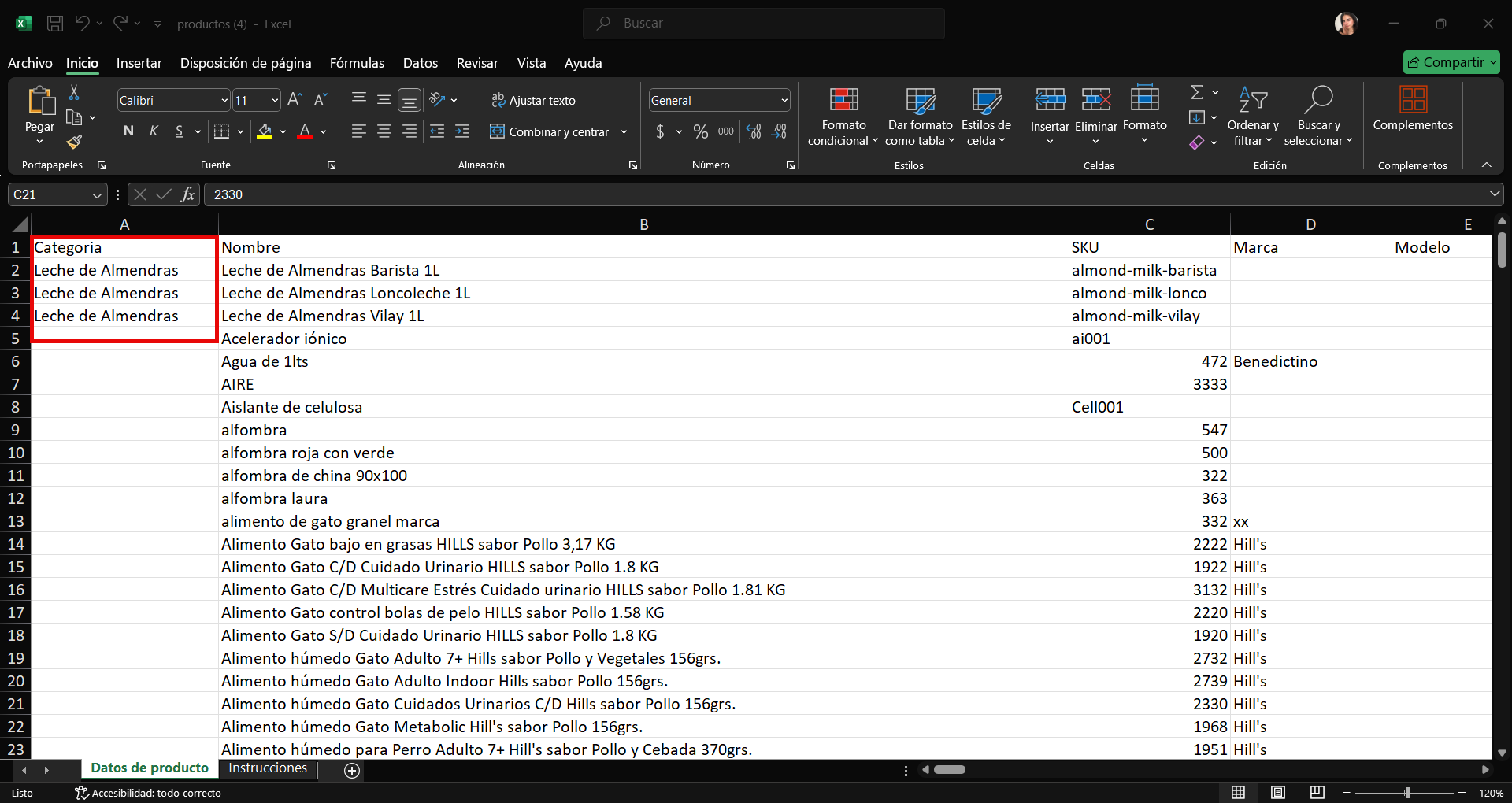The width and height of the screenshot is (1512, 803).
Task: Expand the Pegar options arrow
Action: point(39,142)
